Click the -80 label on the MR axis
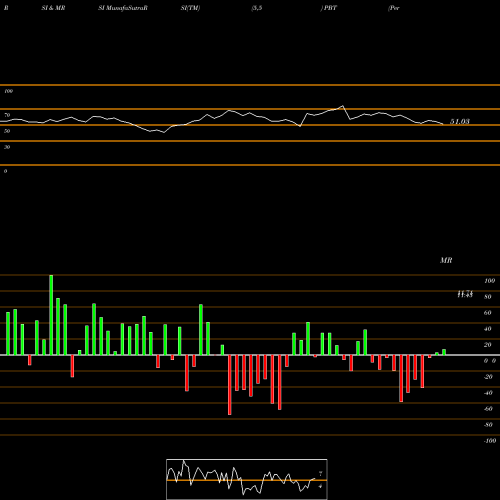The image size is (500, 500). pos(488,425)
